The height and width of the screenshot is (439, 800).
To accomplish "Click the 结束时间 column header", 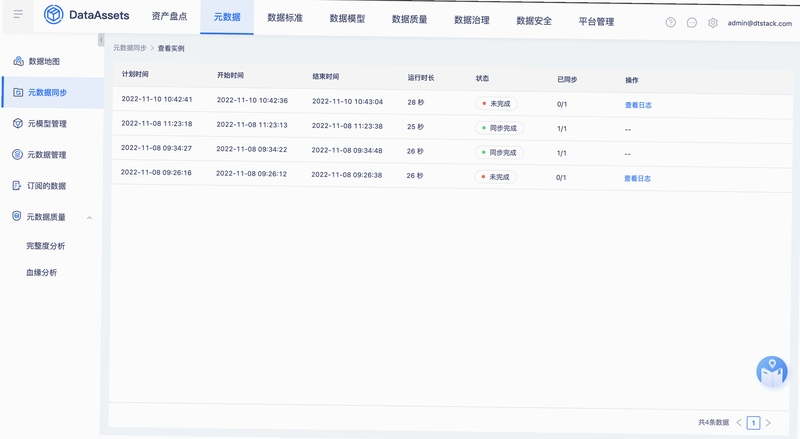I will pyautogui.click(x=326, y=77).
